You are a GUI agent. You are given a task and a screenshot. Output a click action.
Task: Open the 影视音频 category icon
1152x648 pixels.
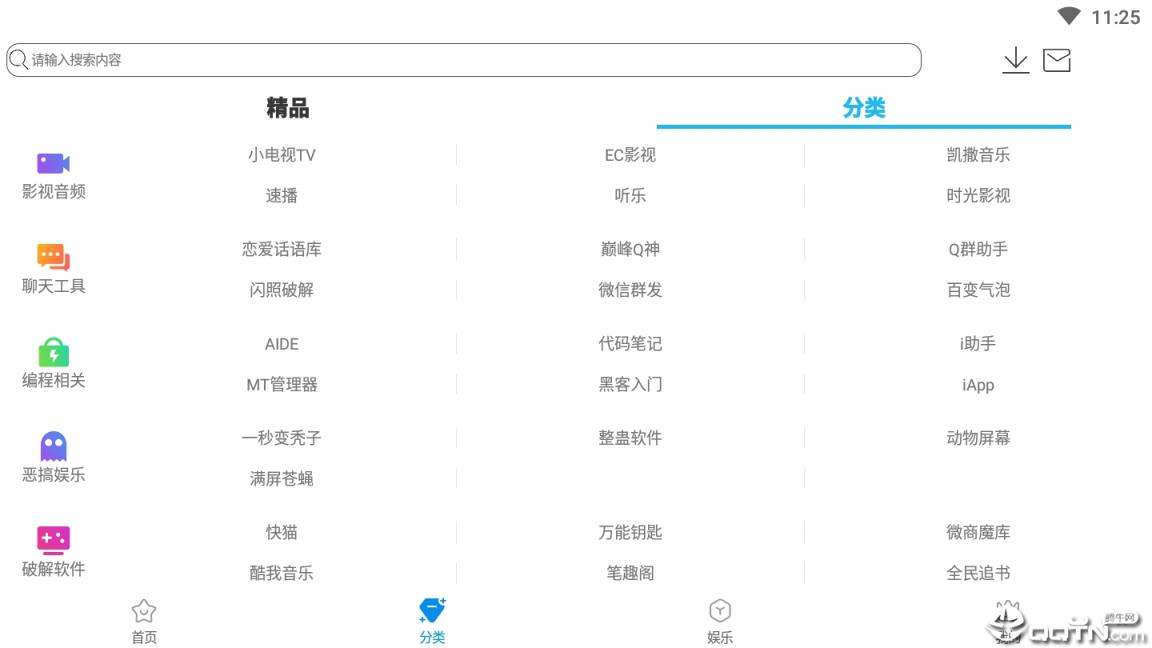[x=52, y=163]
